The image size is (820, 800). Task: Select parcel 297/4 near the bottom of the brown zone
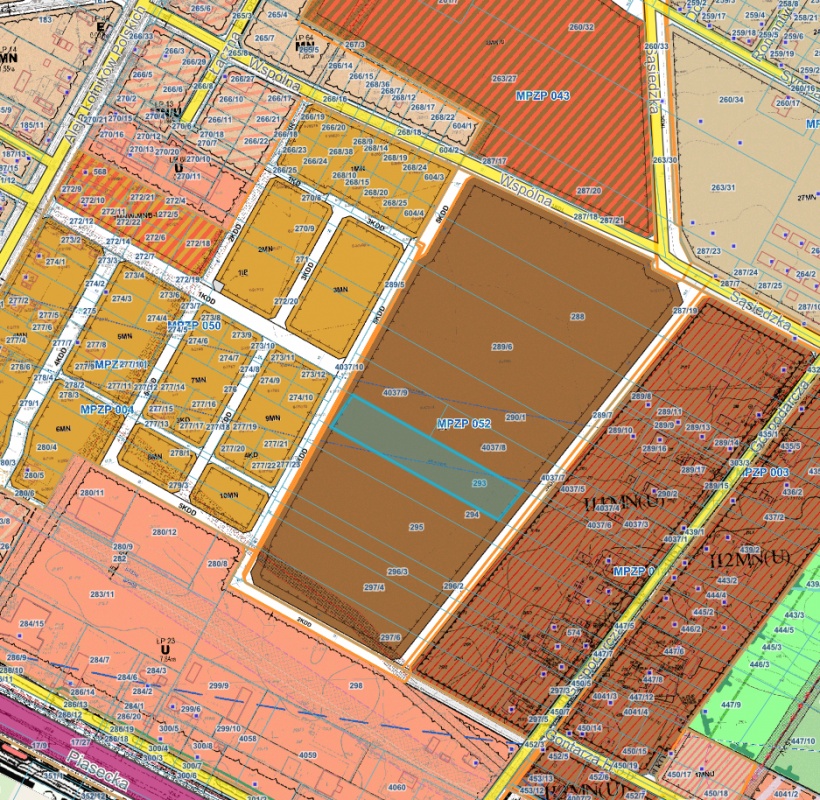[x=374, y=587]
